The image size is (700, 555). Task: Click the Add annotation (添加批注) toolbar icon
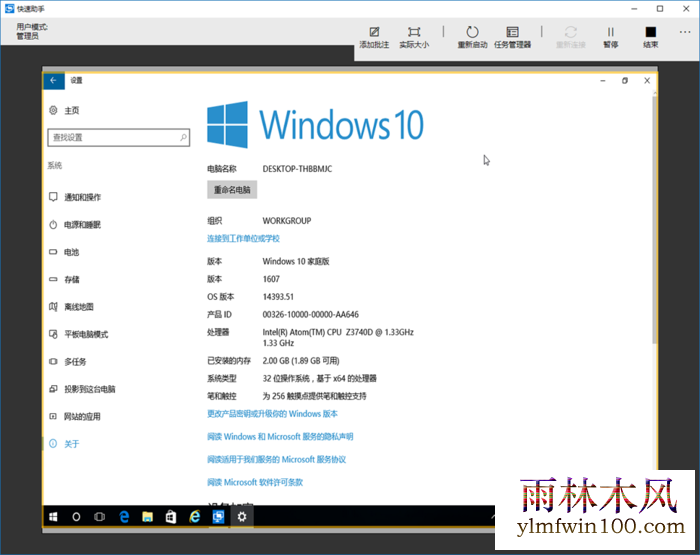[374, 37]
